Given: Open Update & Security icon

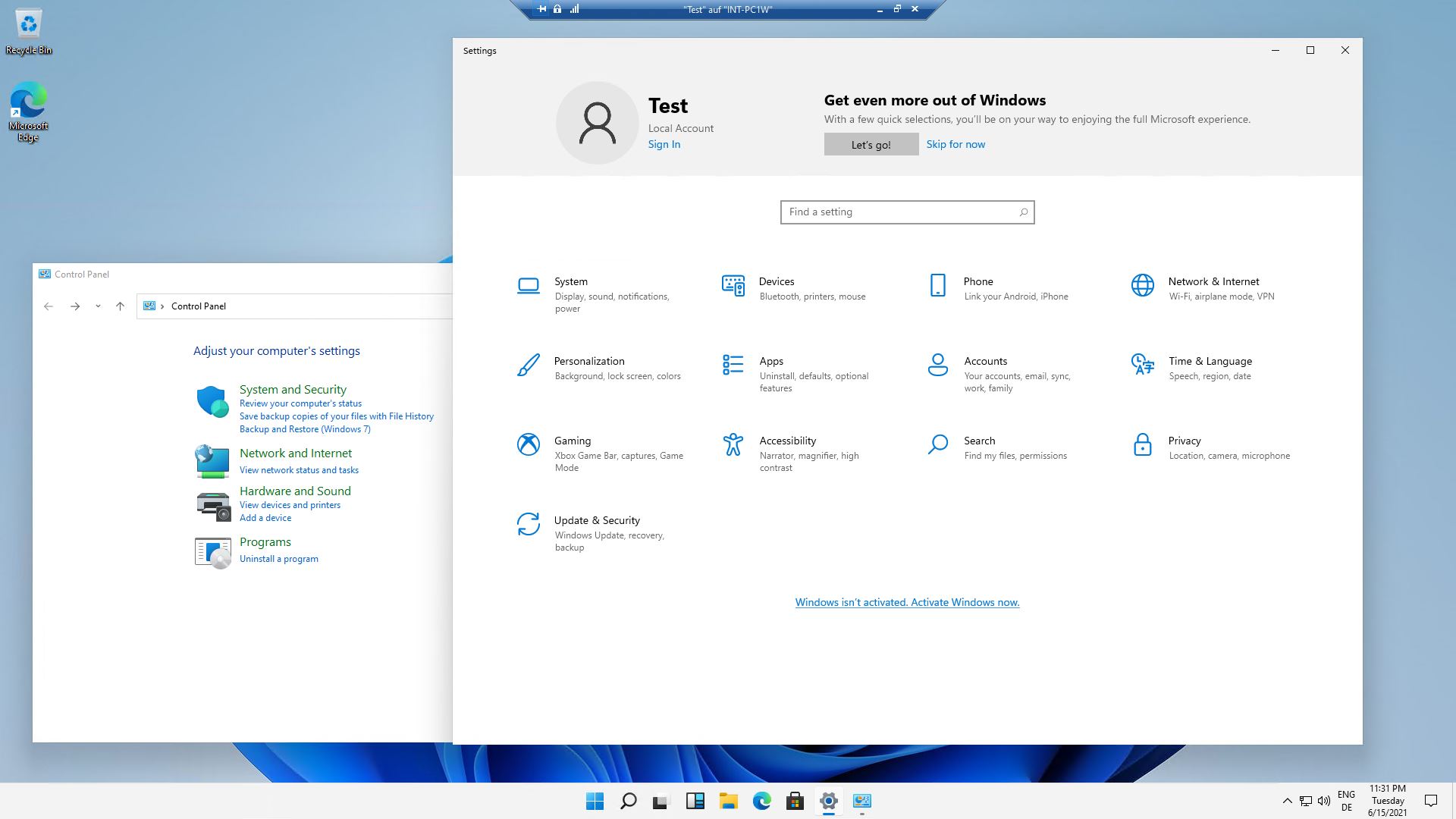Looking at the screenshot, I should (x=529, y=524).
